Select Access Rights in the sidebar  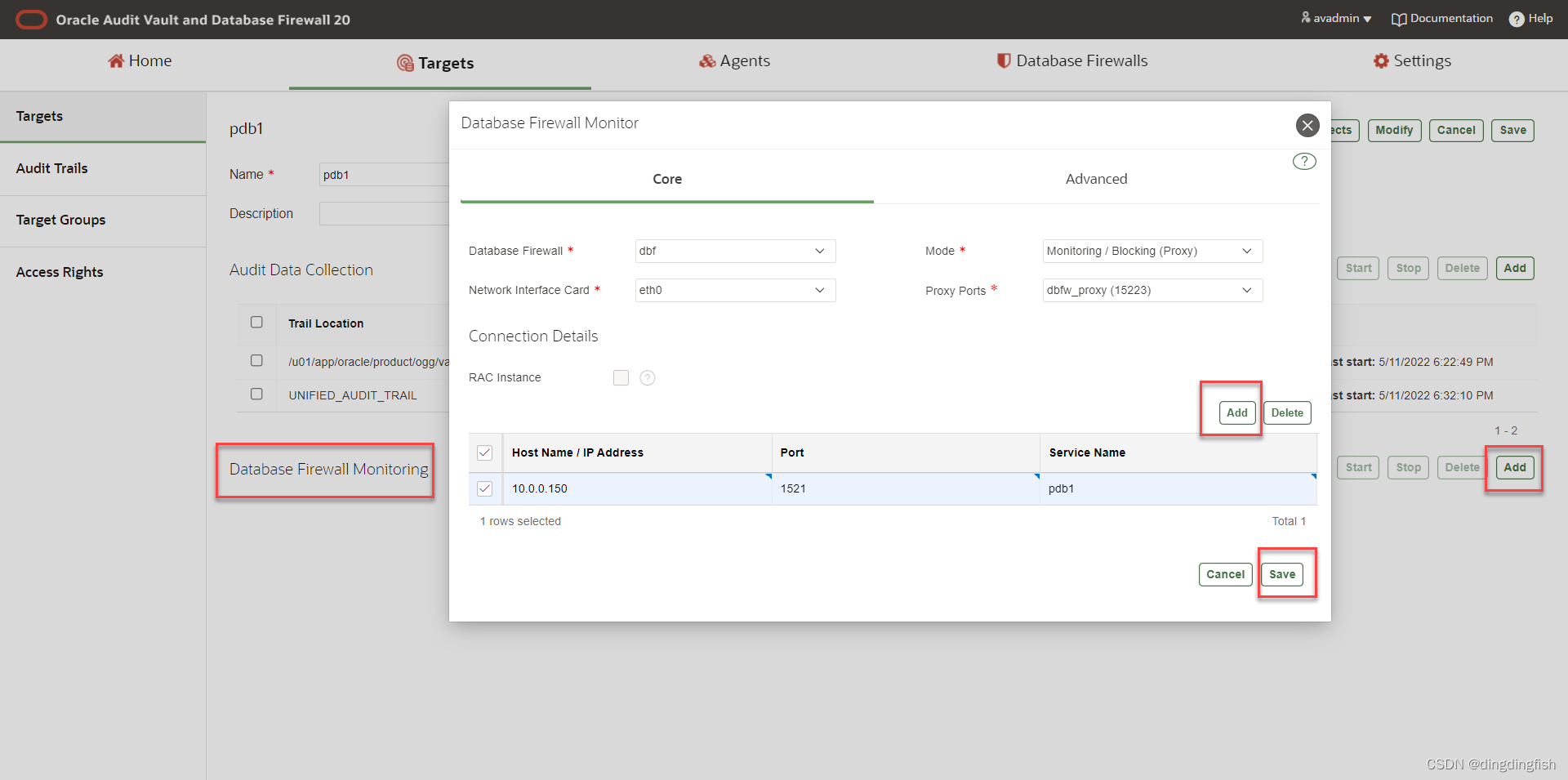[x=103, y=272]
